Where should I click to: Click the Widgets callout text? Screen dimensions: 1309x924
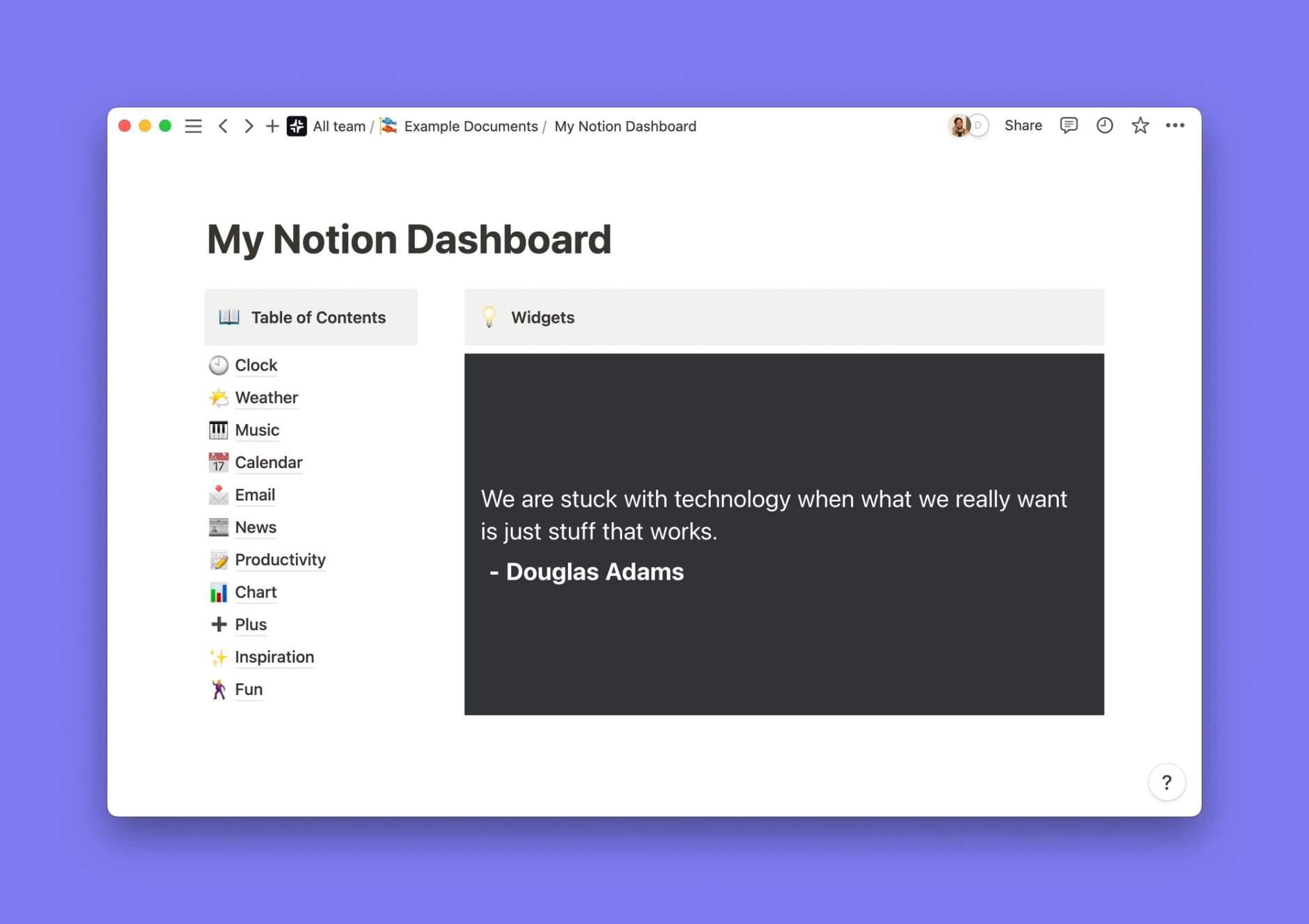click(x=542, y=318)
